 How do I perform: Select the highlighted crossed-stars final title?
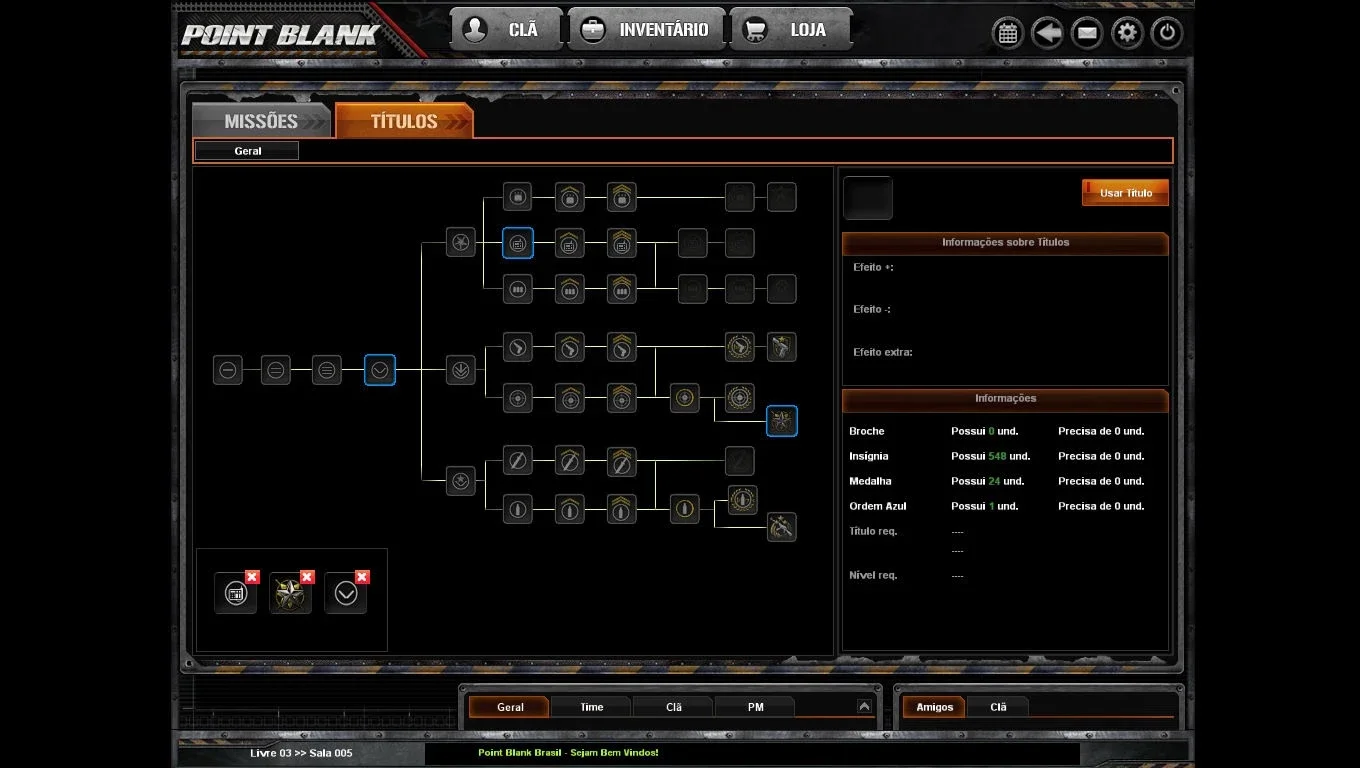[781, 421]
